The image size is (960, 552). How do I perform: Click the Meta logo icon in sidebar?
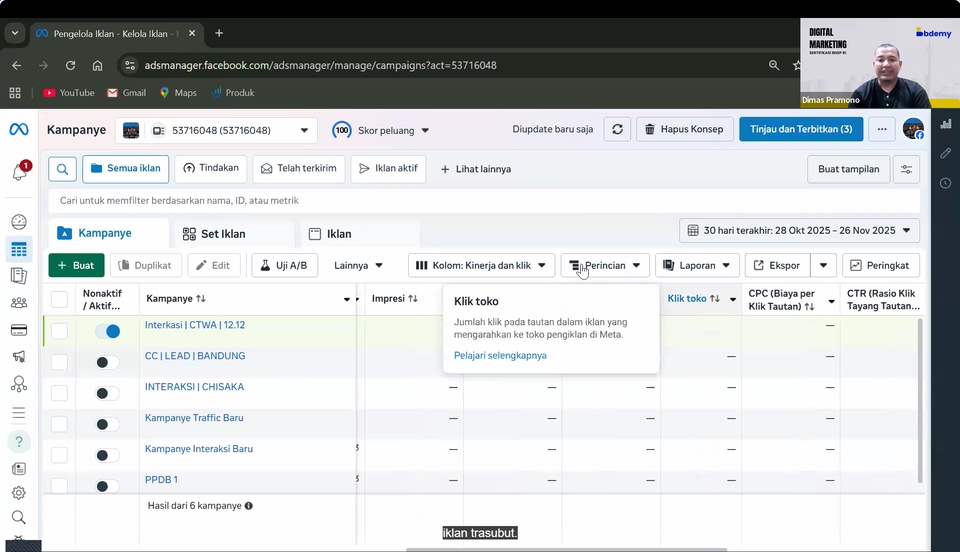19,129
